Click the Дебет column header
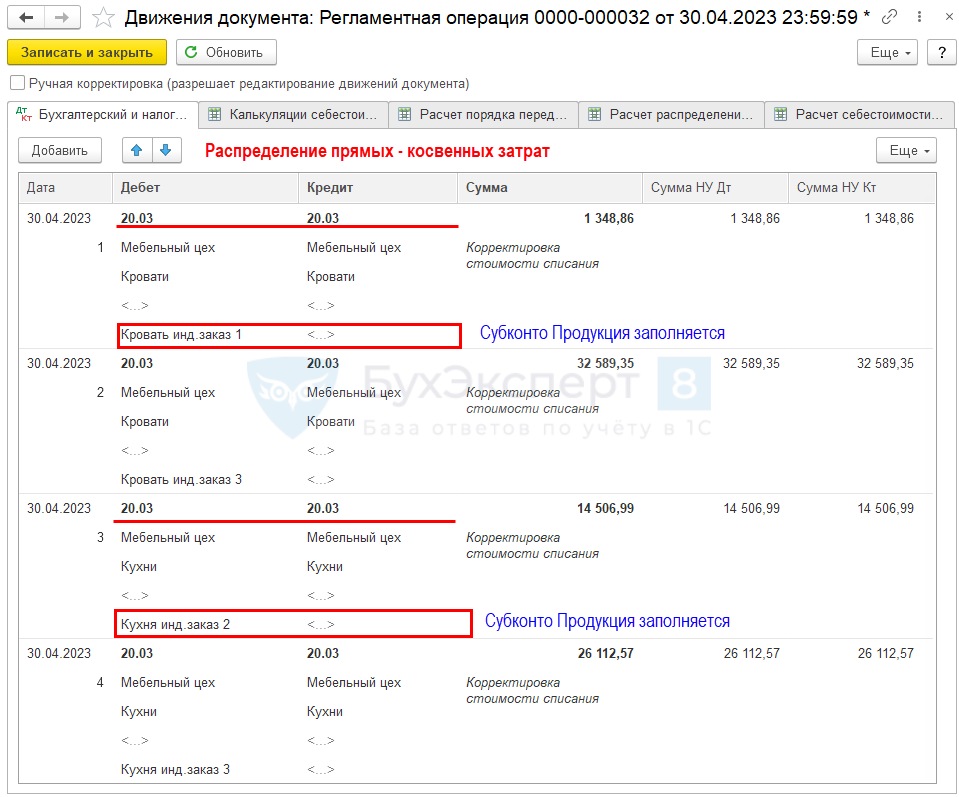The height and width of the screenshot is (797, 959). pos(206,188)
